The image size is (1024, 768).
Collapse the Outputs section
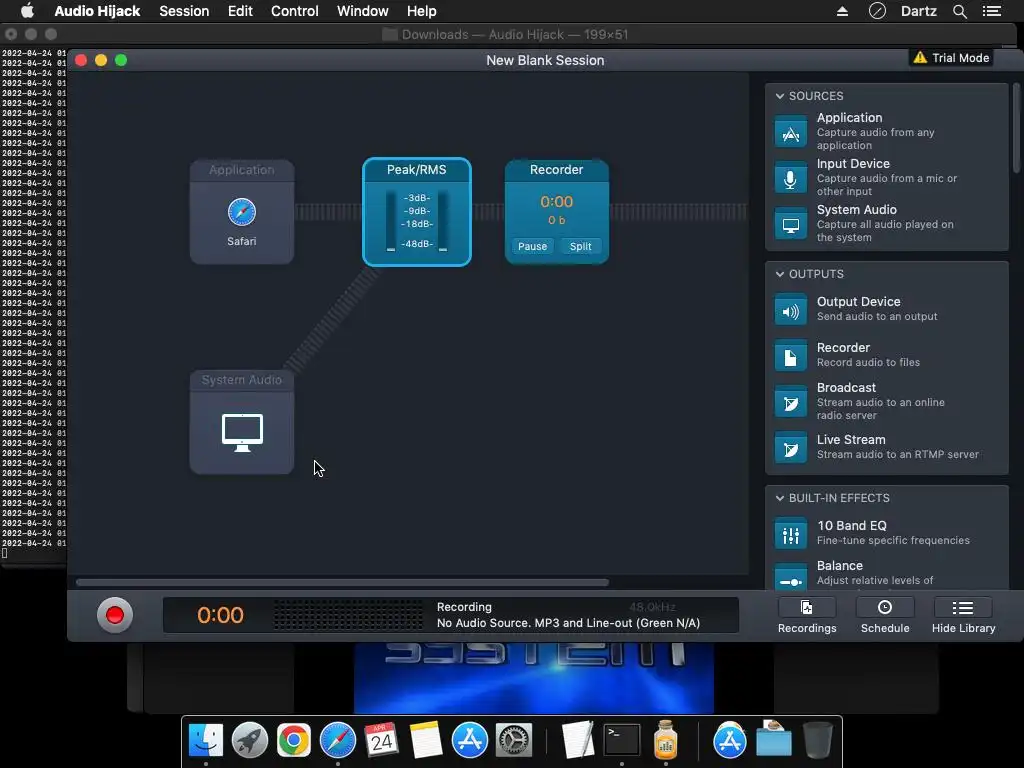coord(780,274)
